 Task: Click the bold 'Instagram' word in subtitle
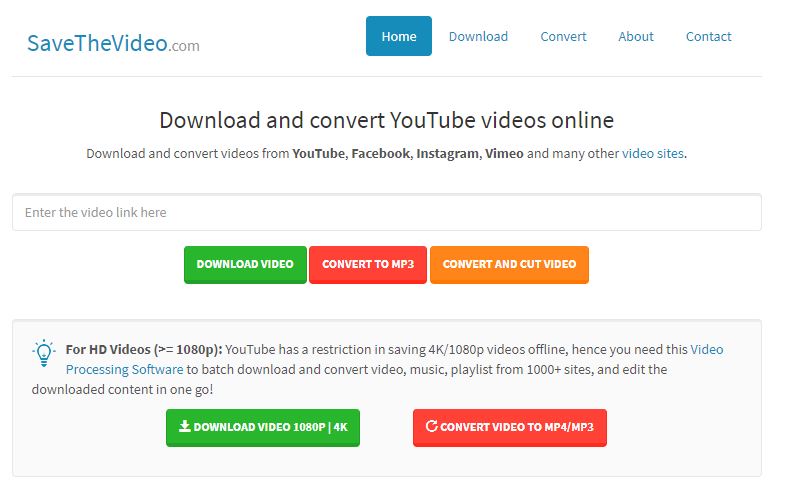click(x=447, y=153)
